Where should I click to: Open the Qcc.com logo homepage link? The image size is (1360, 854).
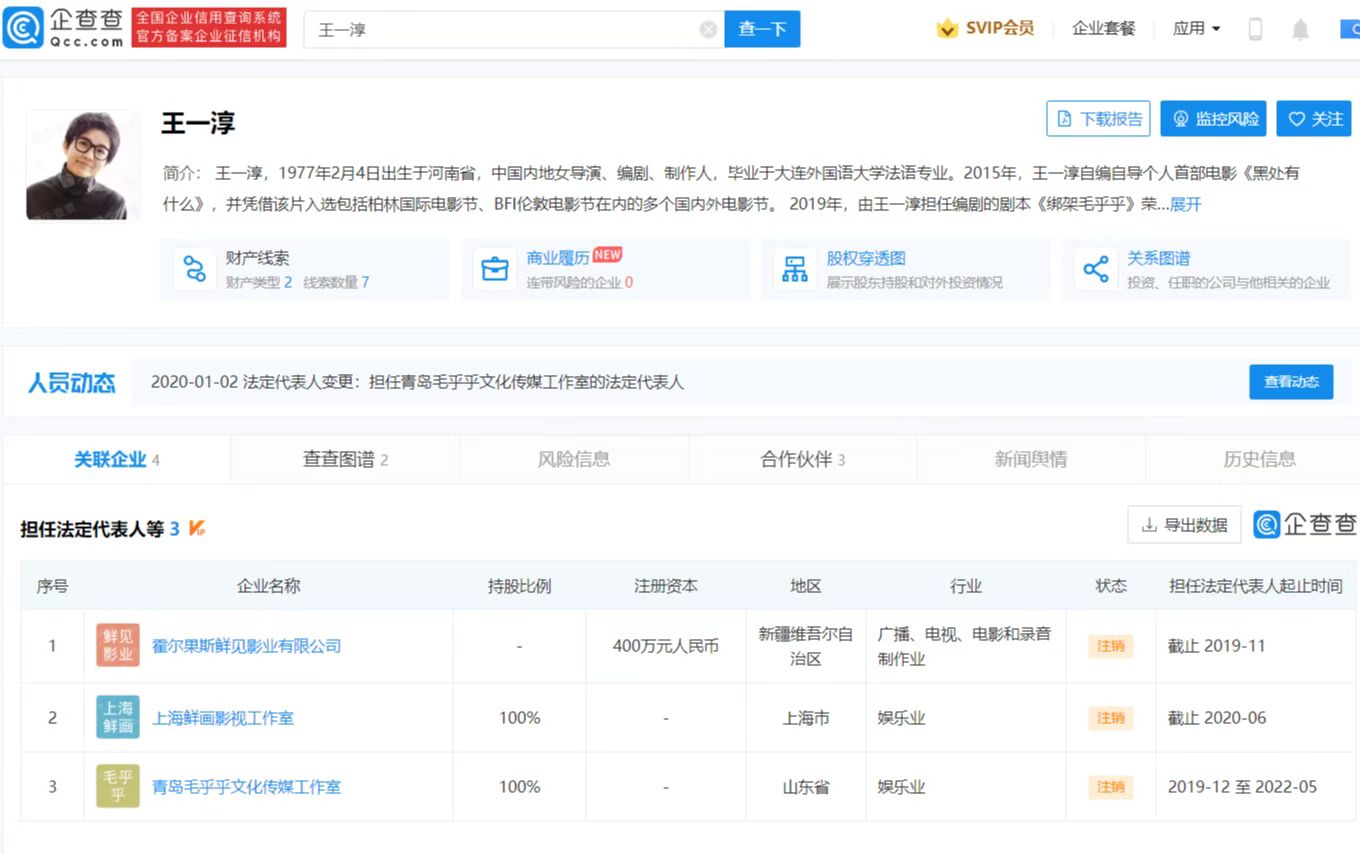[65, 27]
